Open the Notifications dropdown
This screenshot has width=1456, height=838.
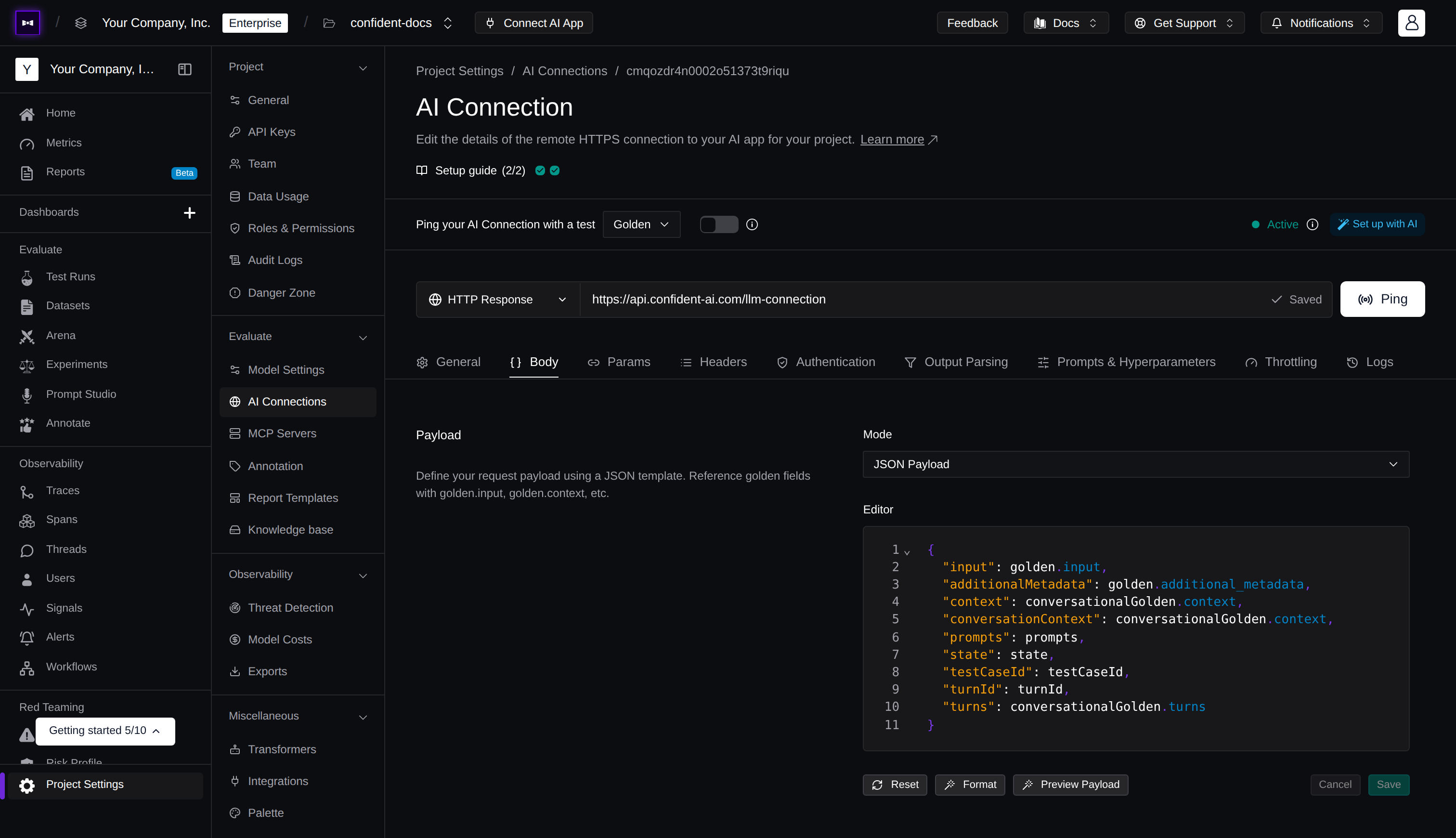pyautogui.click(x=1321, y=23)
